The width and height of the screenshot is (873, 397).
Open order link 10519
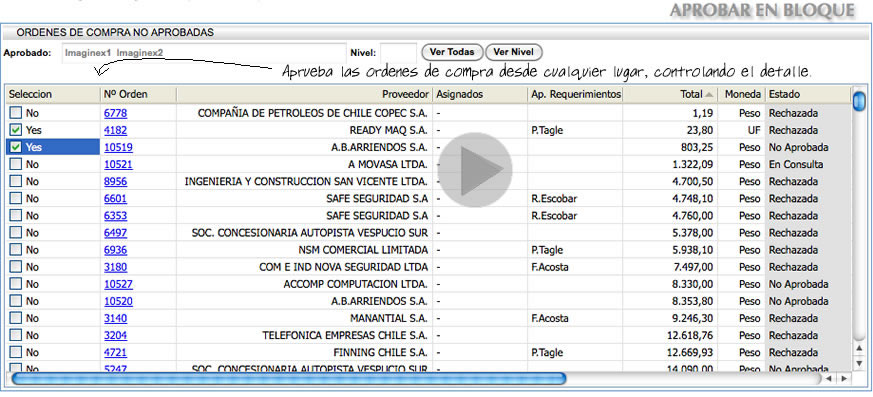click(118, 148)
